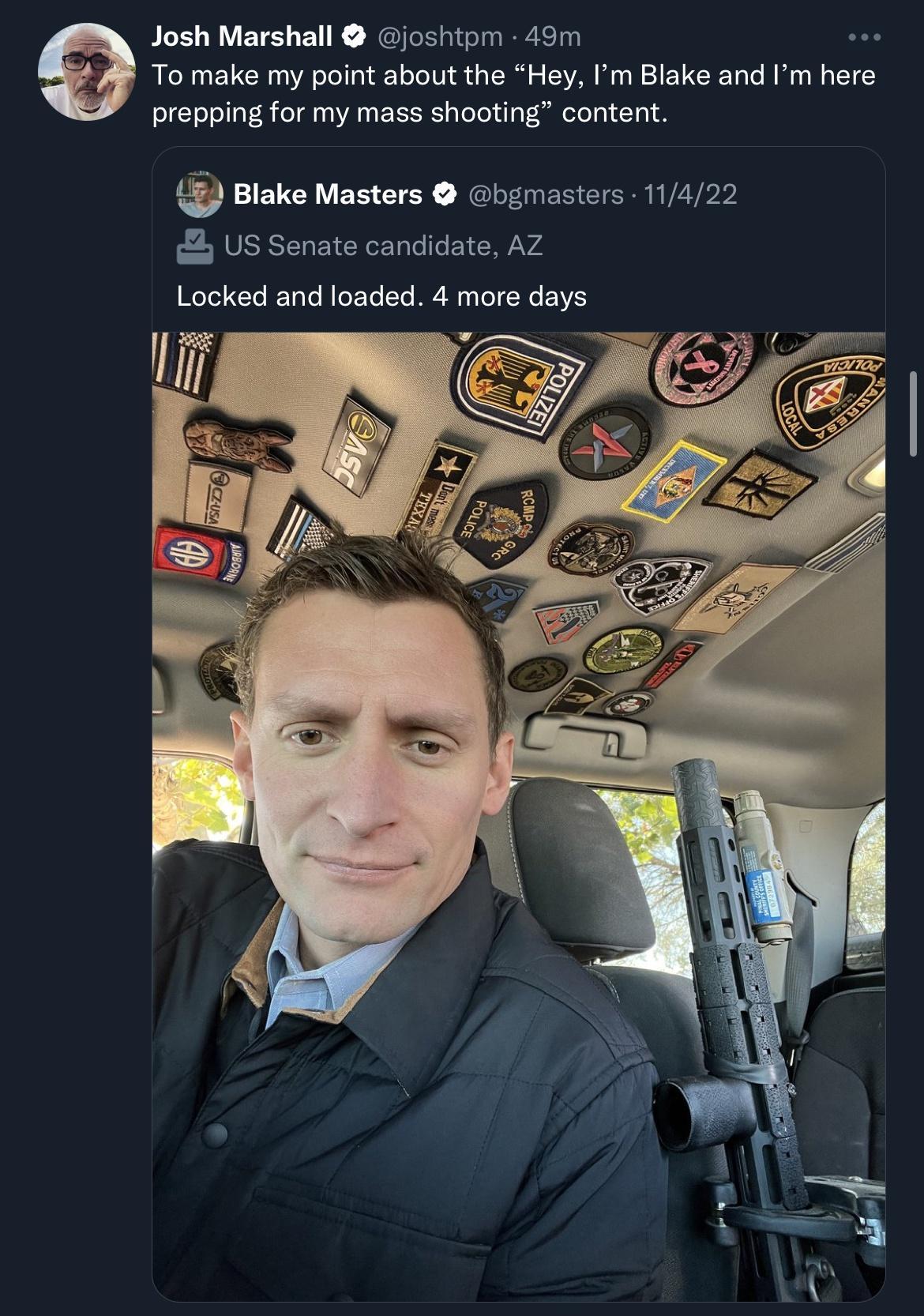Click Blake Masters' verified checkmark badge
924x1316 pixels.
[444, 194]
